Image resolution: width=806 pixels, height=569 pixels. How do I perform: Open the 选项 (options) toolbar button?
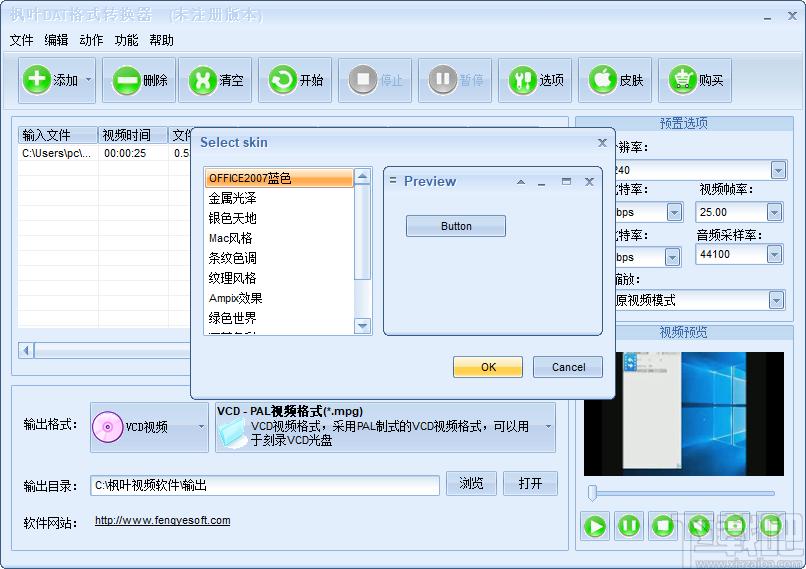(x=535, y=80)
